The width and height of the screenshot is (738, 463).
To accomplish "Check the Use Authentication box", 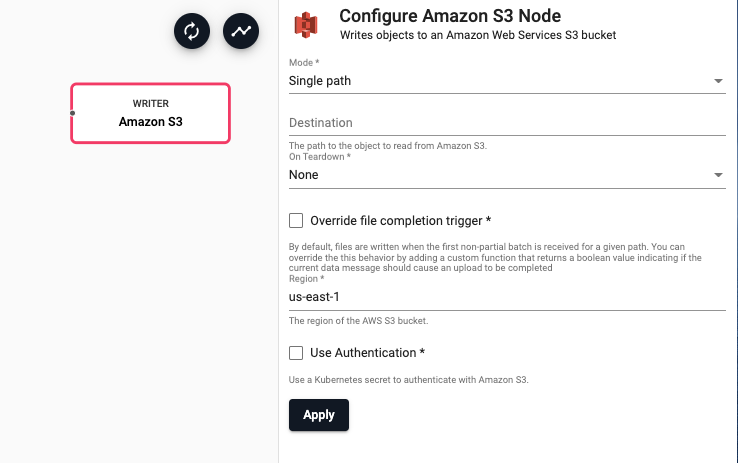I will coord(296,352).
